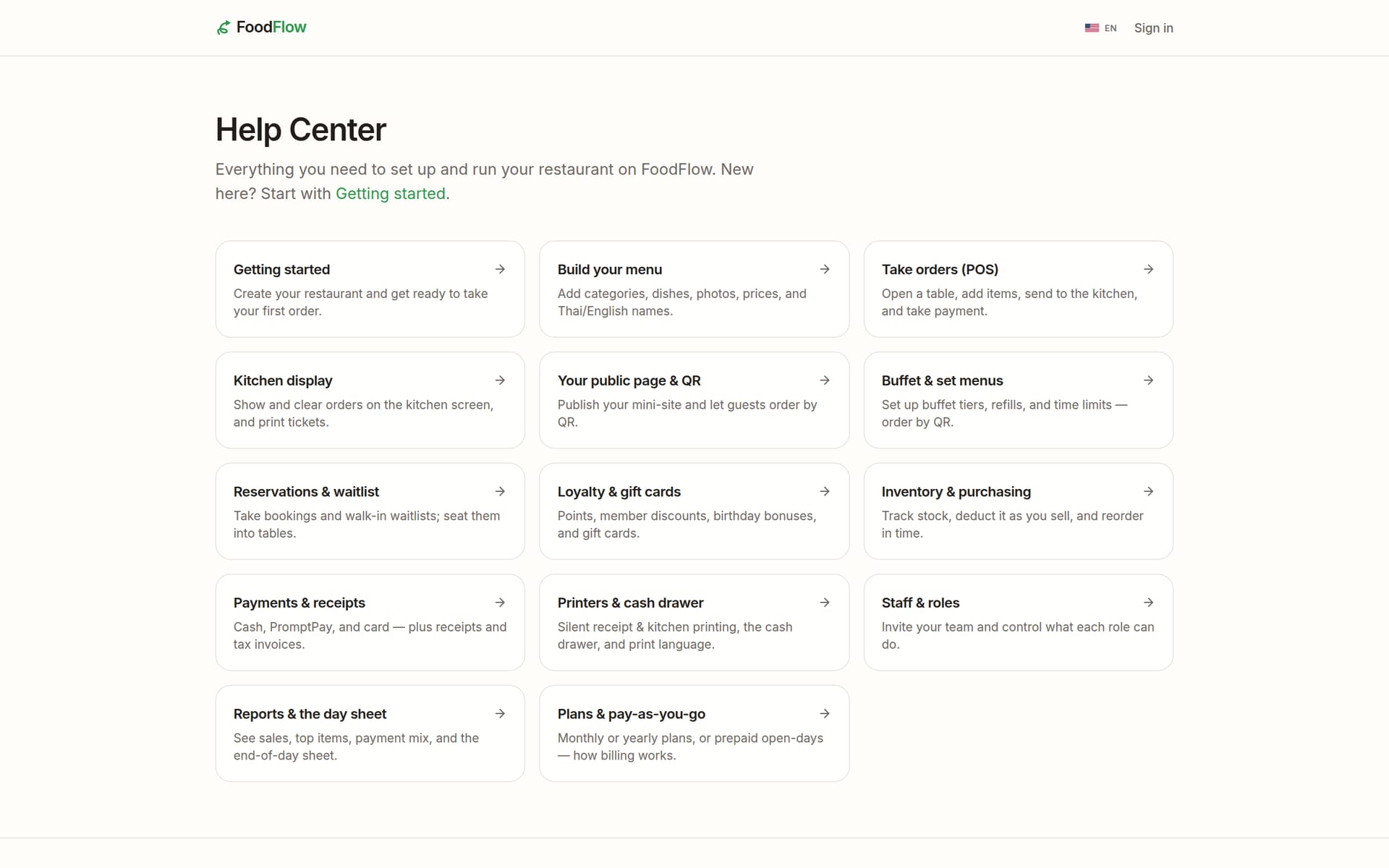1389x868 pixels.
Task: Click arrow on Loyalty & gift cards card
Action: (825, 491)
